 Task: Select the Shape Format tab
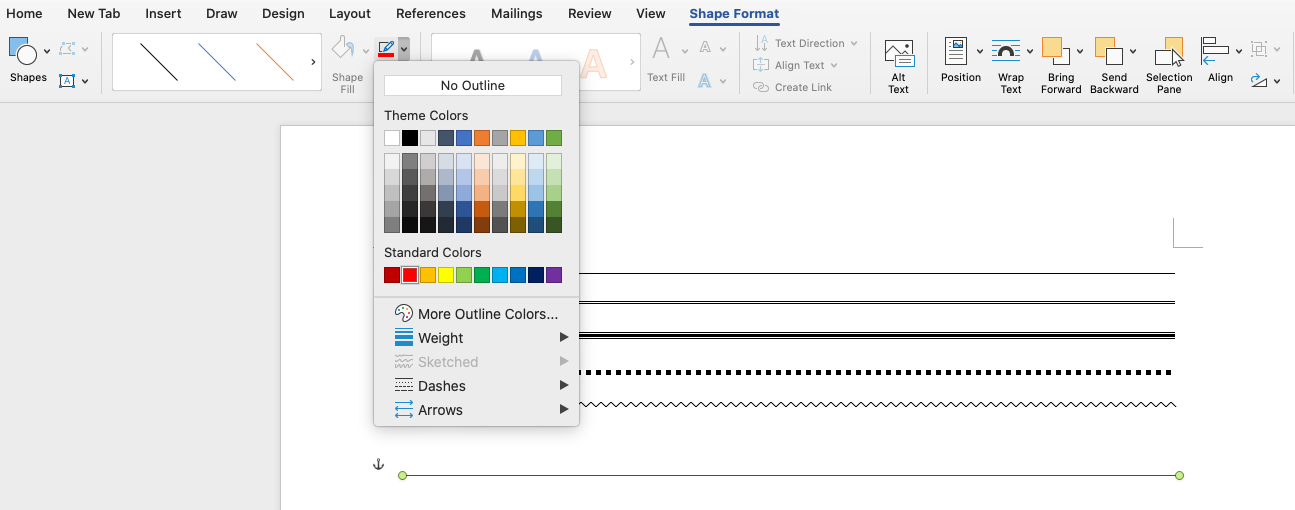pyautogui.click(x=734, y=14)
